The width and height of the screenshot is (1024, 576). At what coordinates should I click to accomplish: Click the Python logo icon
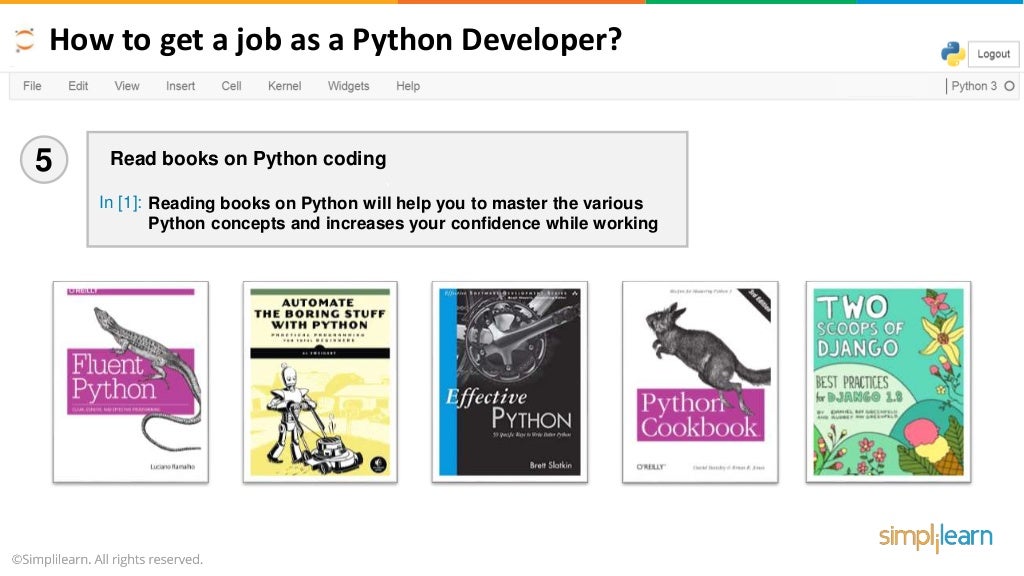(953, 54)
